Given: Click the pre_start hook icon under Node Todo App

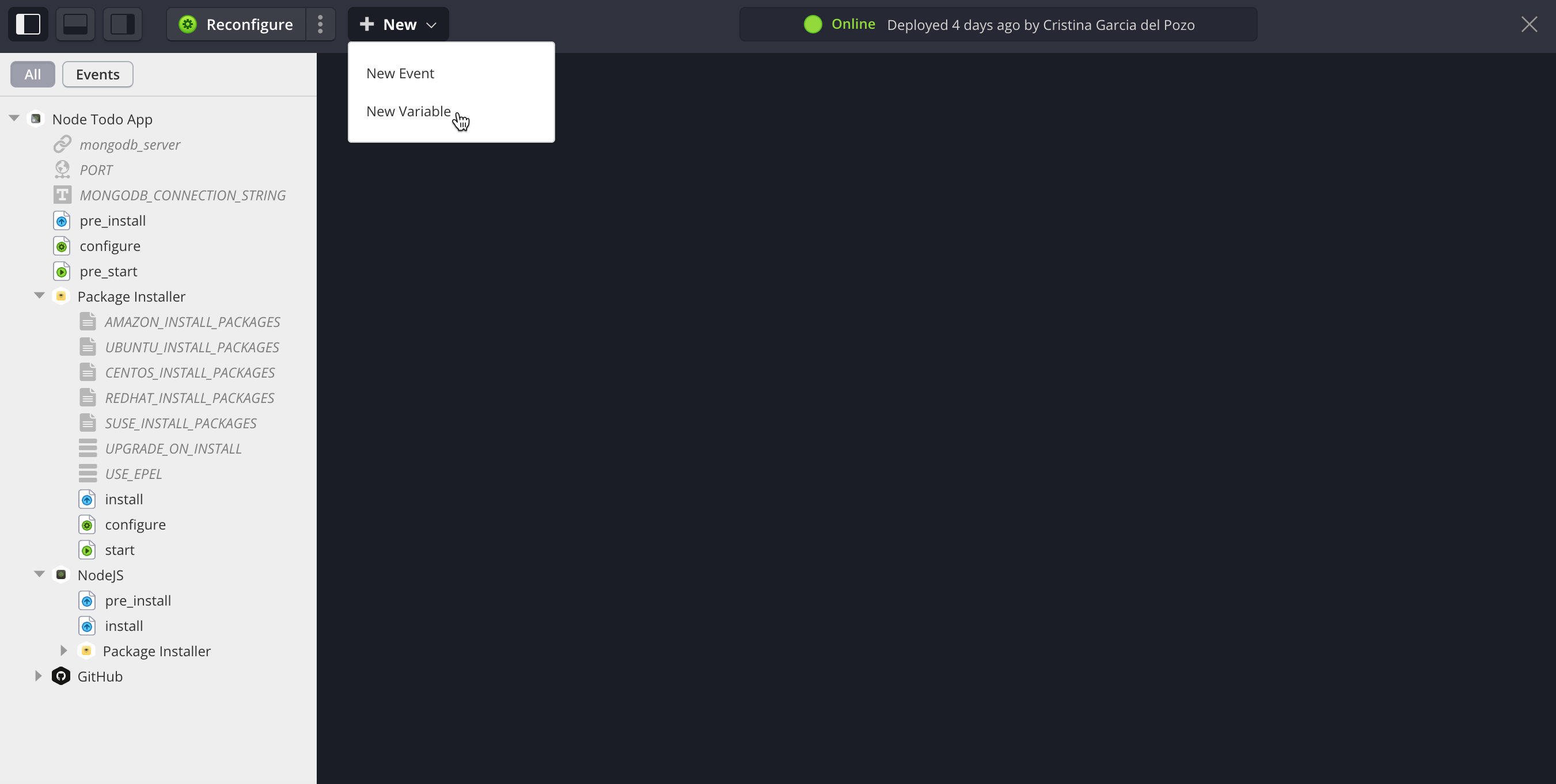Looking at the screenshot, I should click(x=64, y=271).
